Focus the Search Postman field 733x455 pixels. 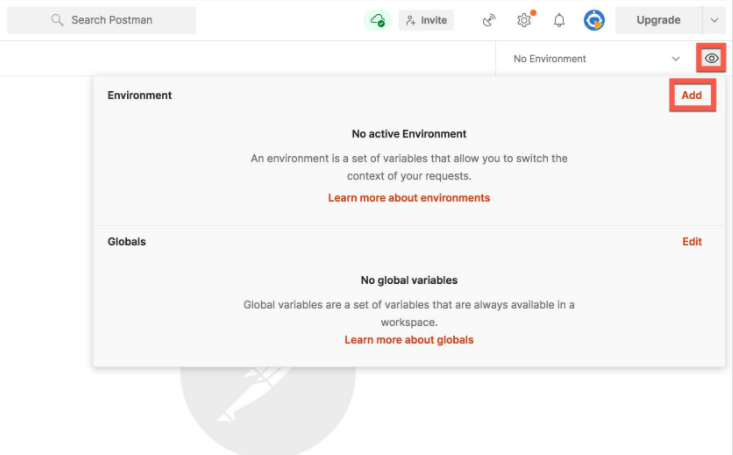coord(101,20)
